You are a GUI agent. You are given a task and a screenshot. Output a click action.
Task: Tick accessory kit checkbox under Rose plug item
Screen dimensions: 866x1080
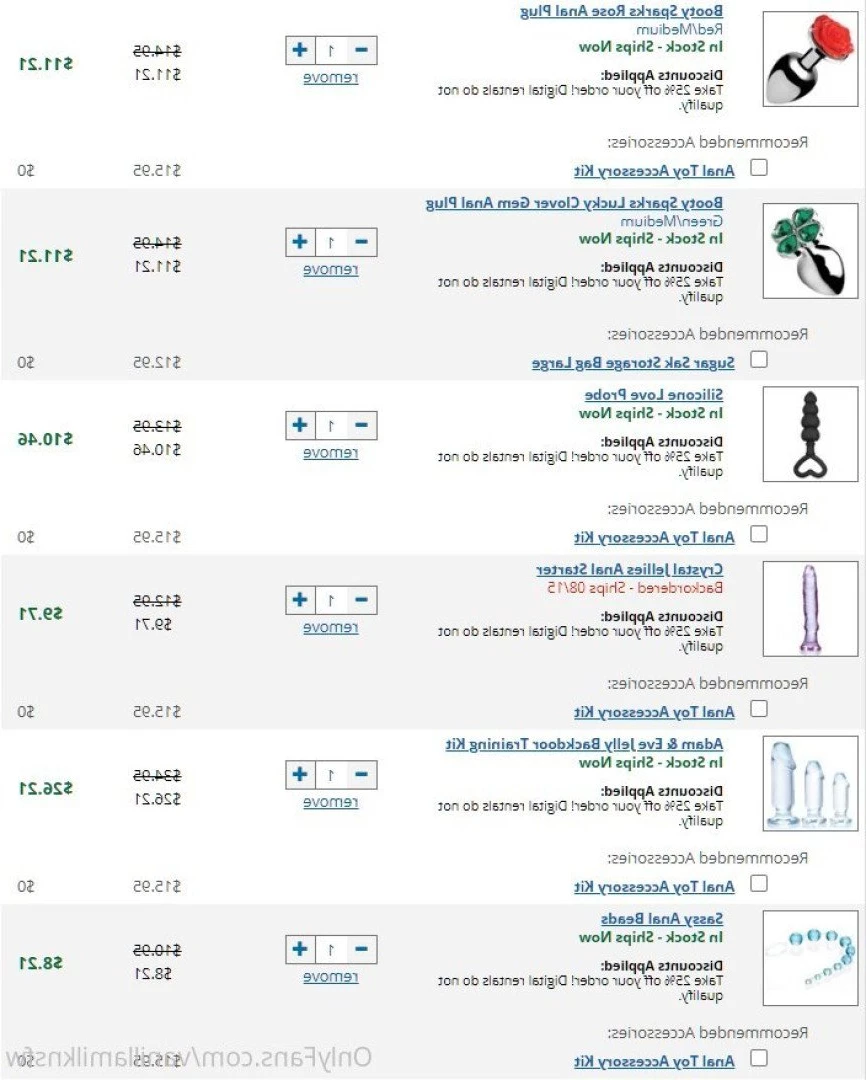[759, 168]
